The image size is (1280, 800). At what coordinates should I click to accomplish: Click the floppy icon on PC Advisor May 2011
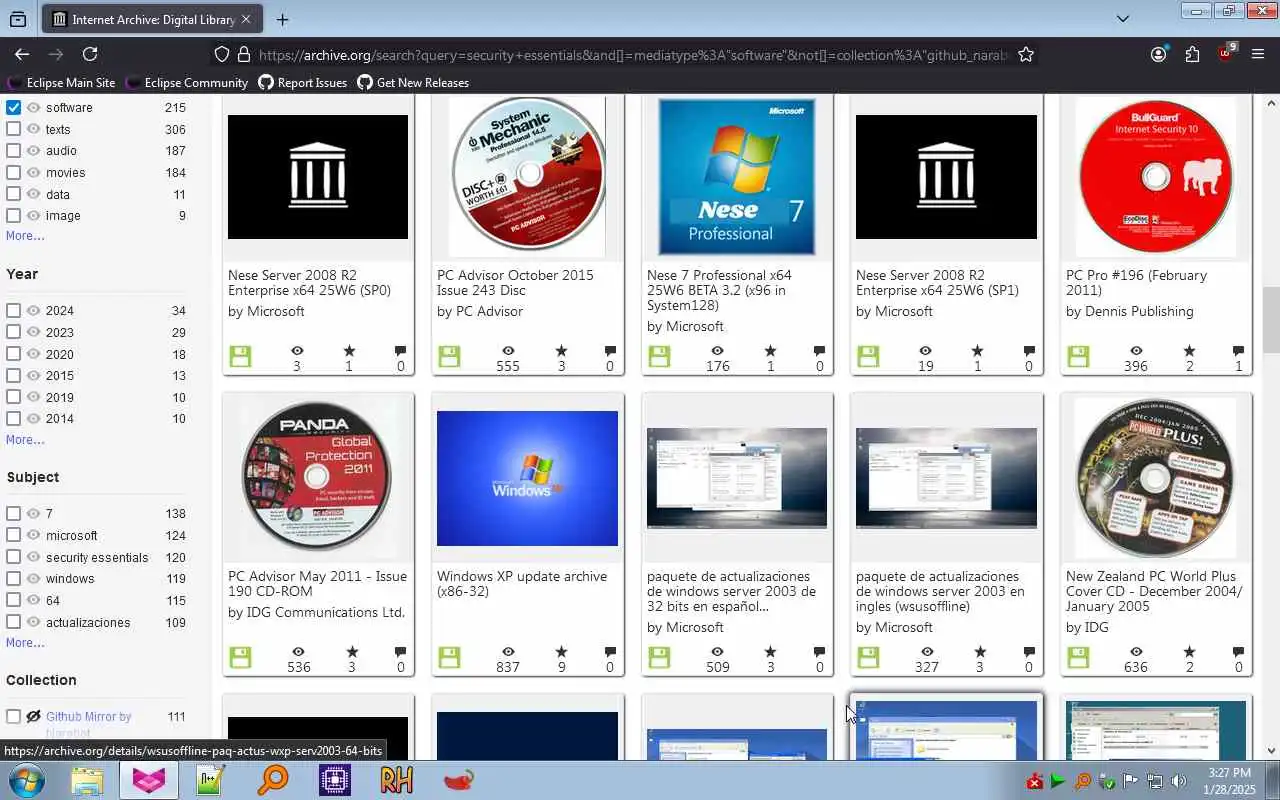tap(240, 657)
